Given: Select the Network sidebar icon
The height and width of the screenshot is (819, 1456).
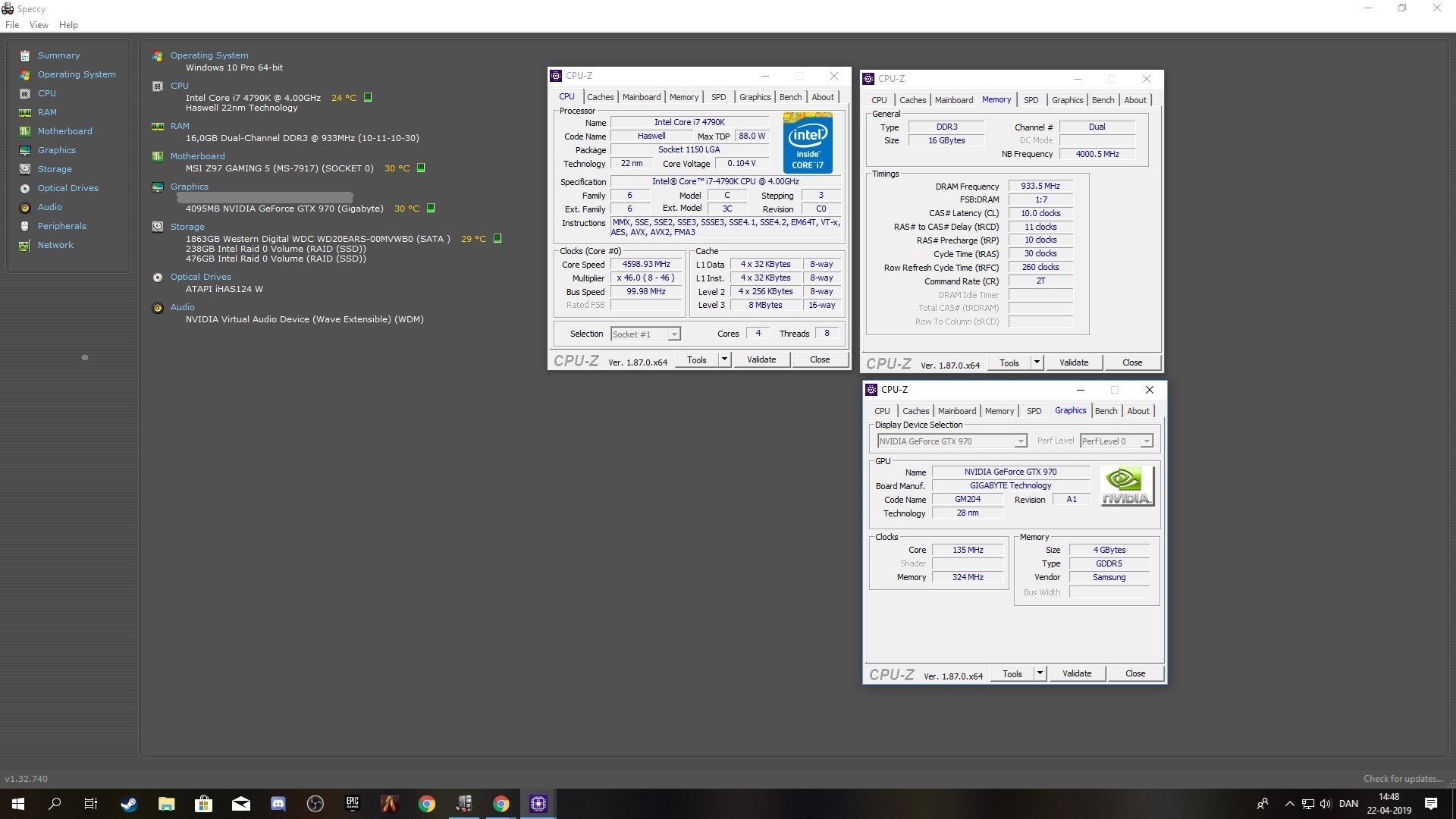Looking at the screenshot, I should [x=25, y=245].
